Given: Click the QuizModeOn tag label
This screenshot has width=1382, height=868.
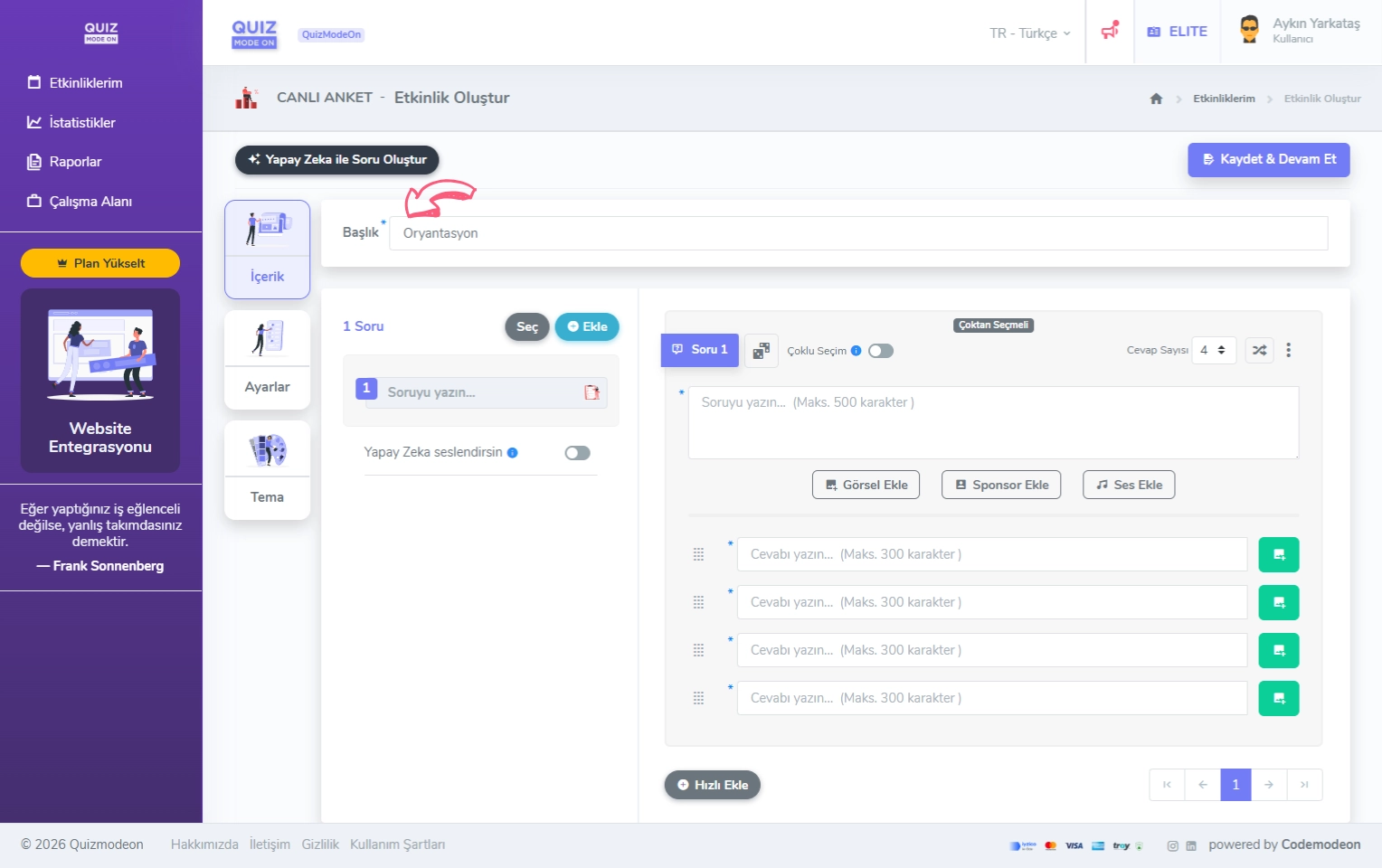Looking at the screenshot, I should pos(331,34).
